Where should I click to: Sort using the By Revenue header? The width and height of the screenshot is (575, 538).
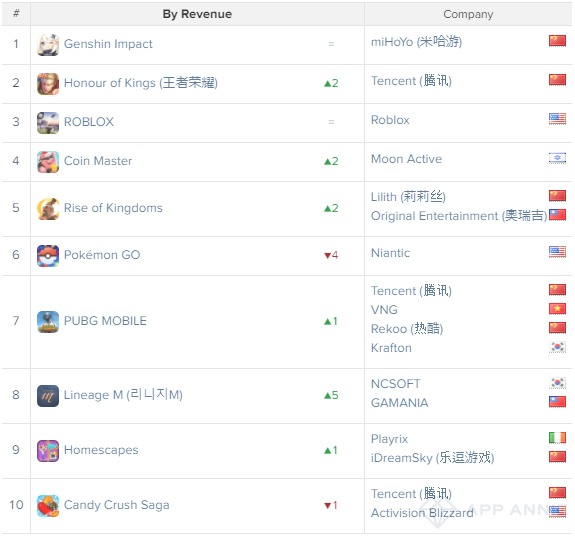click(x=197, y=14)
